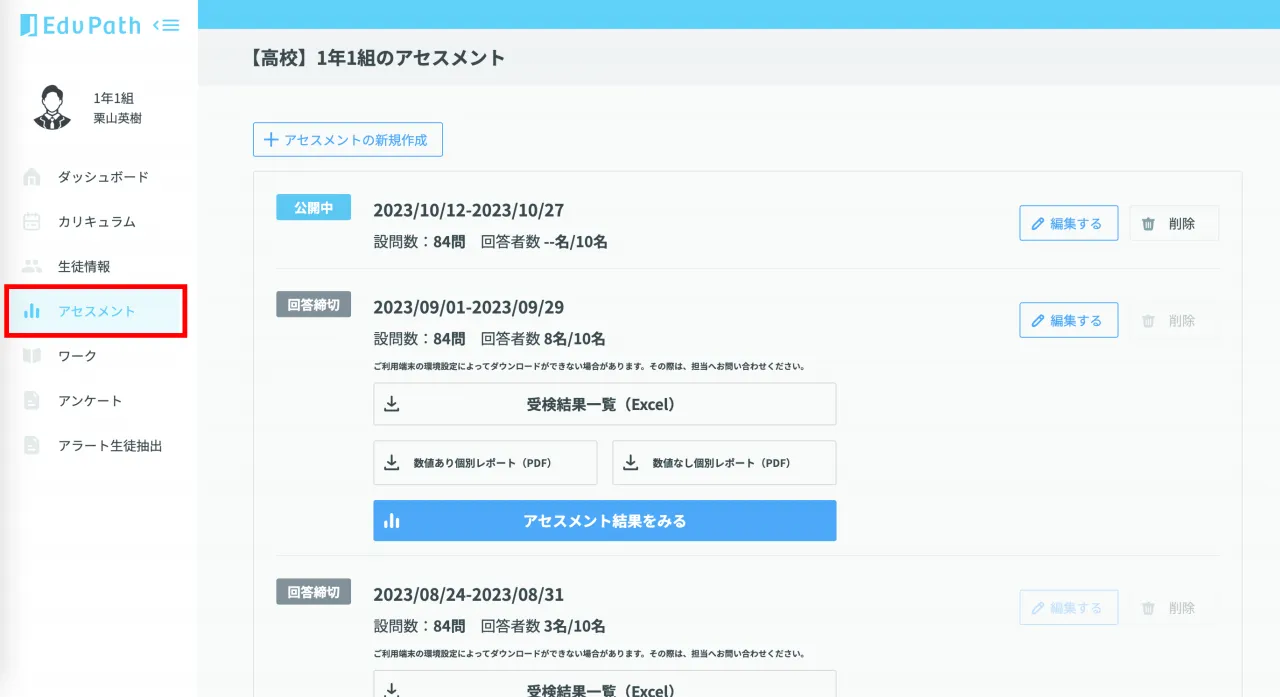Screen dimensions: 1280x697
Task: Edit the 2023/10/12-2023/10/27 assessment
Action: [x=1069, y=223]
